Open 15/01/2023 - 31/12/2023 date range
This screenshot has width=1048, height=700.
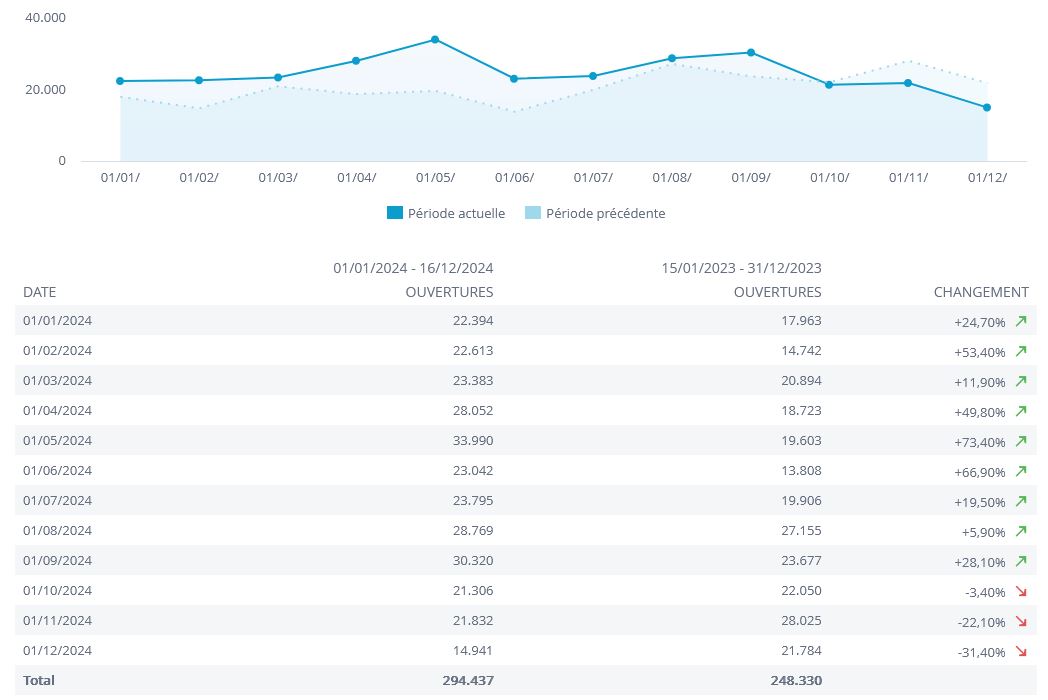coord(741,268)
